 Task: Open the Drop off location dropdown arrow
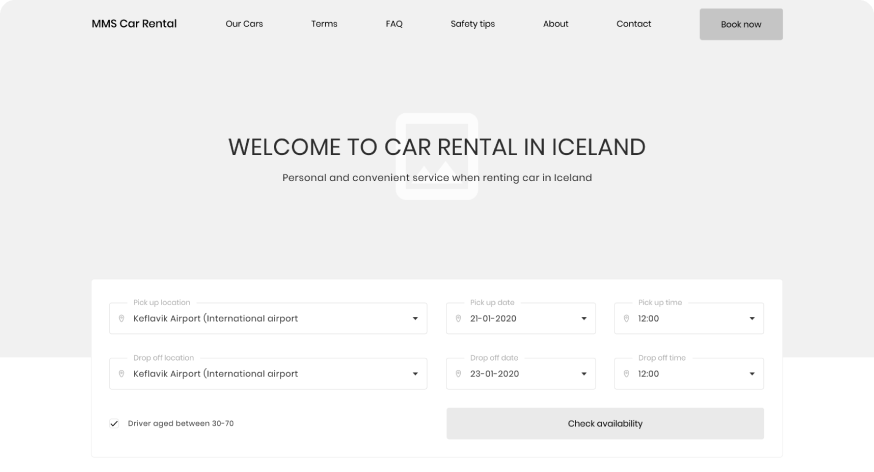coord(415,374)
